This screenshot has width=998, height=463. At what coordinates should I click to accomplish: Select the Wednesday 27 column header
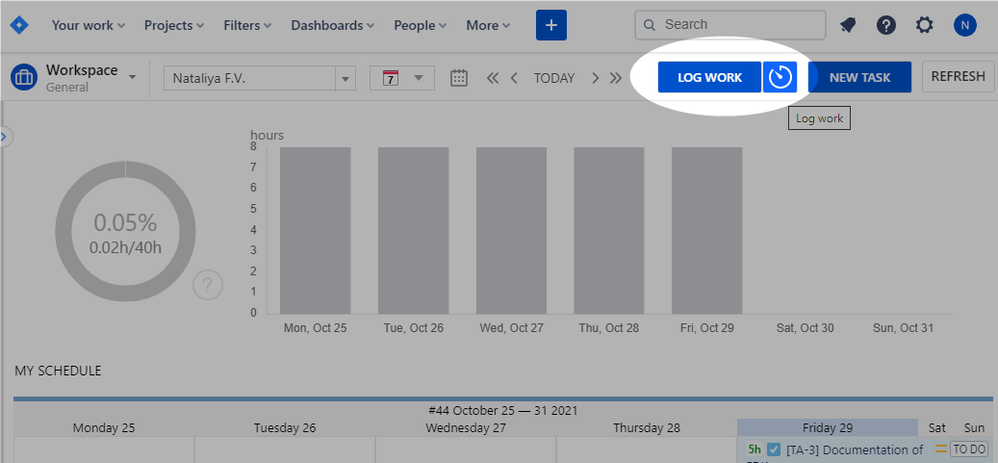click(465, 428)
